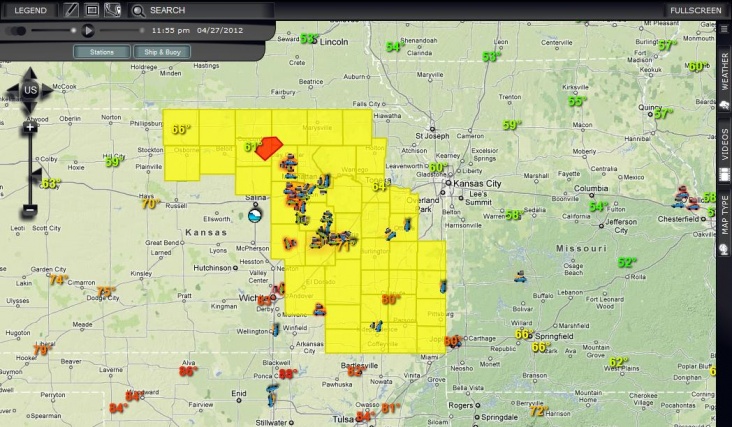Image resolution: width=732 pixels, height=427 pixels.
Task: Click the magnifying glass search icon
Action: tap(137, 10)
